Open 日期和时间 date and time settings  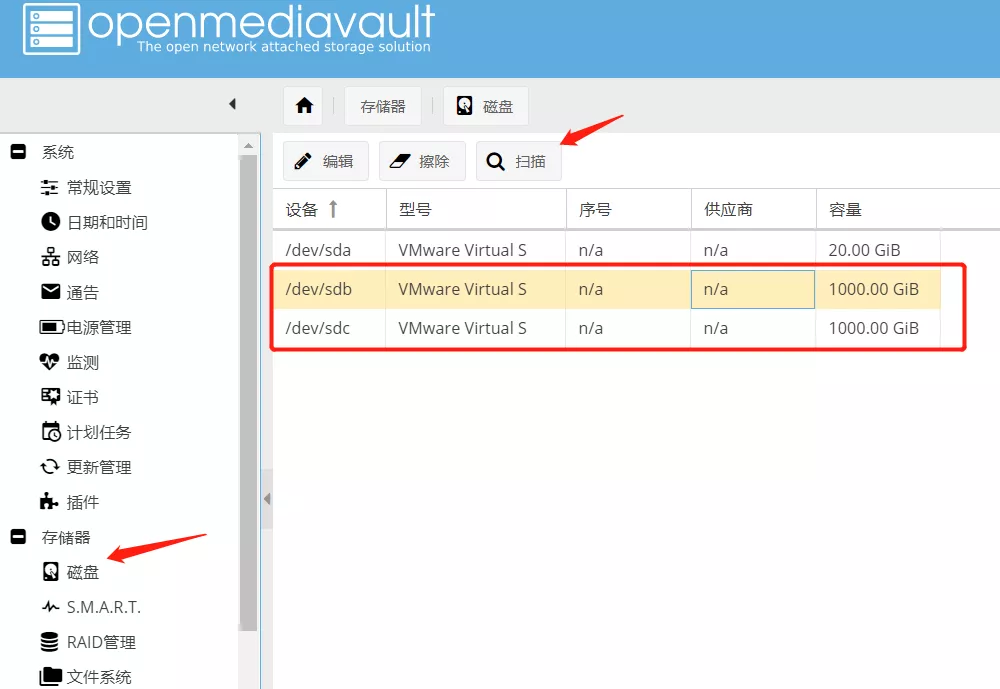pyautogui.click(x=106, y=223)
